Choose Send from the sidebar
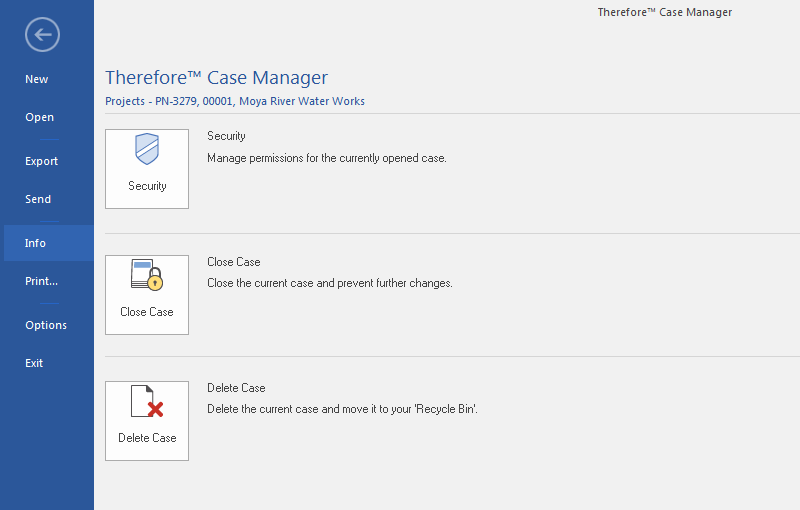 38,199
